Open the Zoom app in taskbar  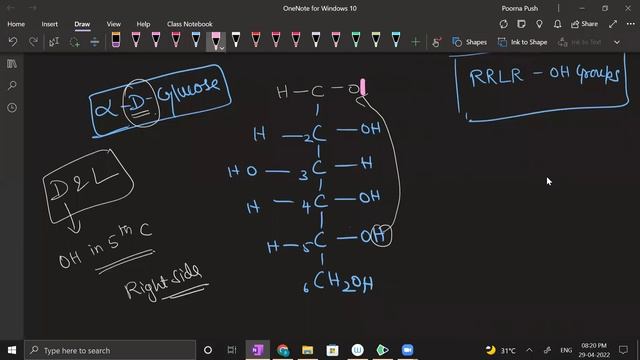pos(407,350)
